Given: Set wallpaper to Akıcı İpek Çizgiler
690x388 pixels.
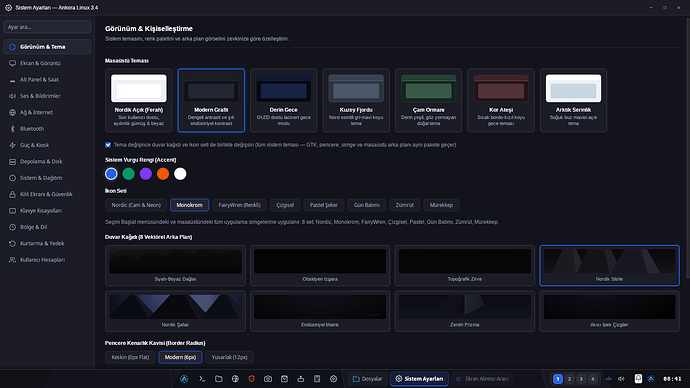Looking at the screenshot, I should (x=609, y=311).
